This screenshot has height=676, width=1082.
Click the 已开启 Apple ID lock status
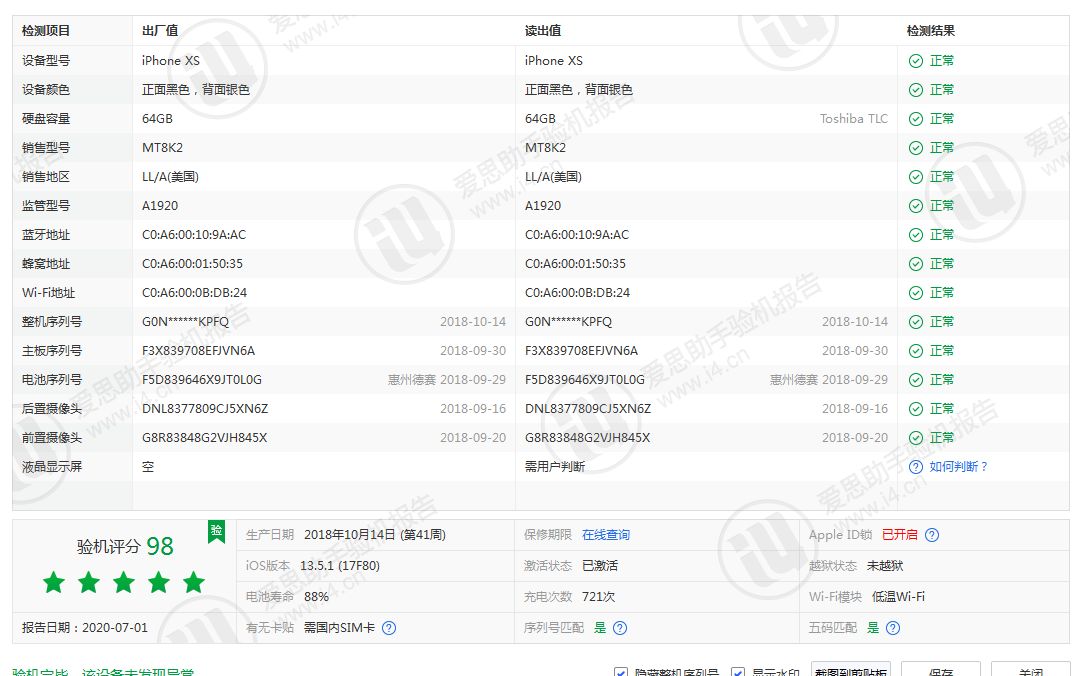[x=900, y=535]
